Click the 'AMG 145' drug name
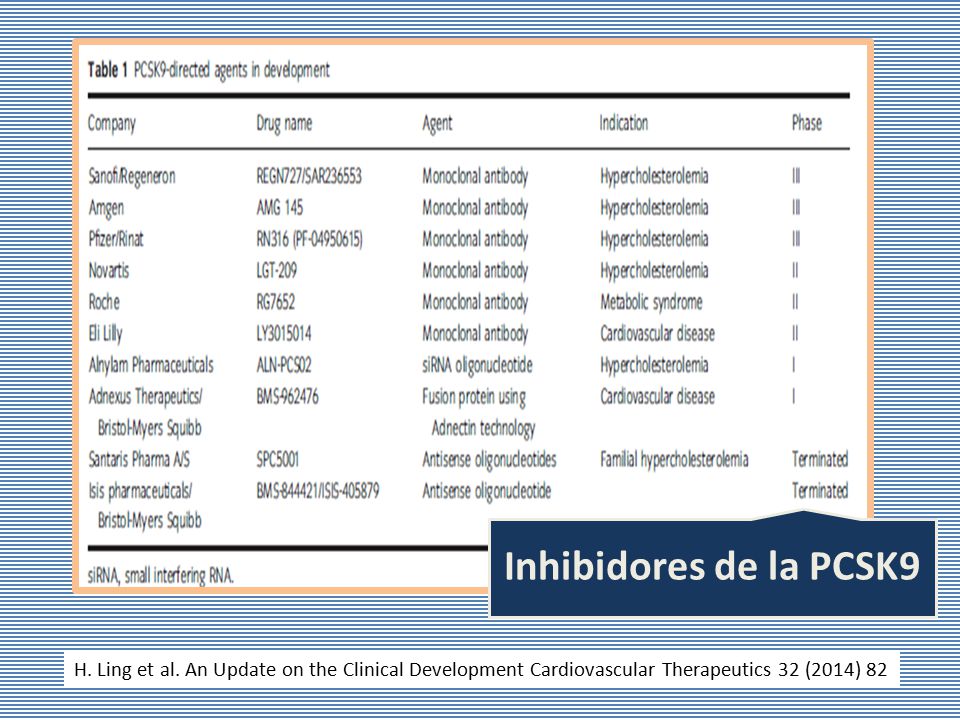The width and height of the screenshot is (960, 720). pyautogui.click(x=279, y=208)
